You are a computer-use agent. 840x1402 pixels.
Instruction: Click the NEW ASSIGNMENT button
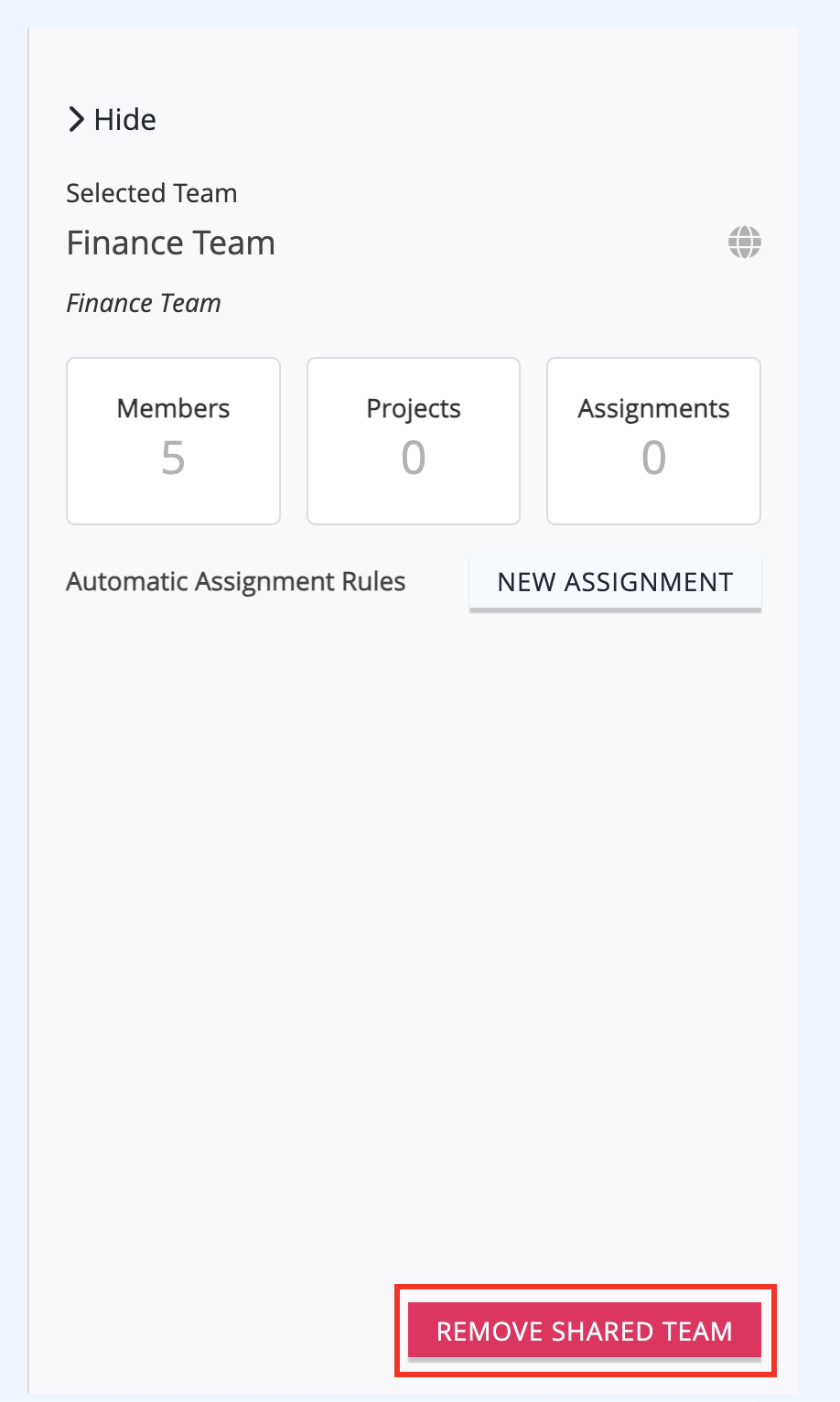[x=615, y=582]
